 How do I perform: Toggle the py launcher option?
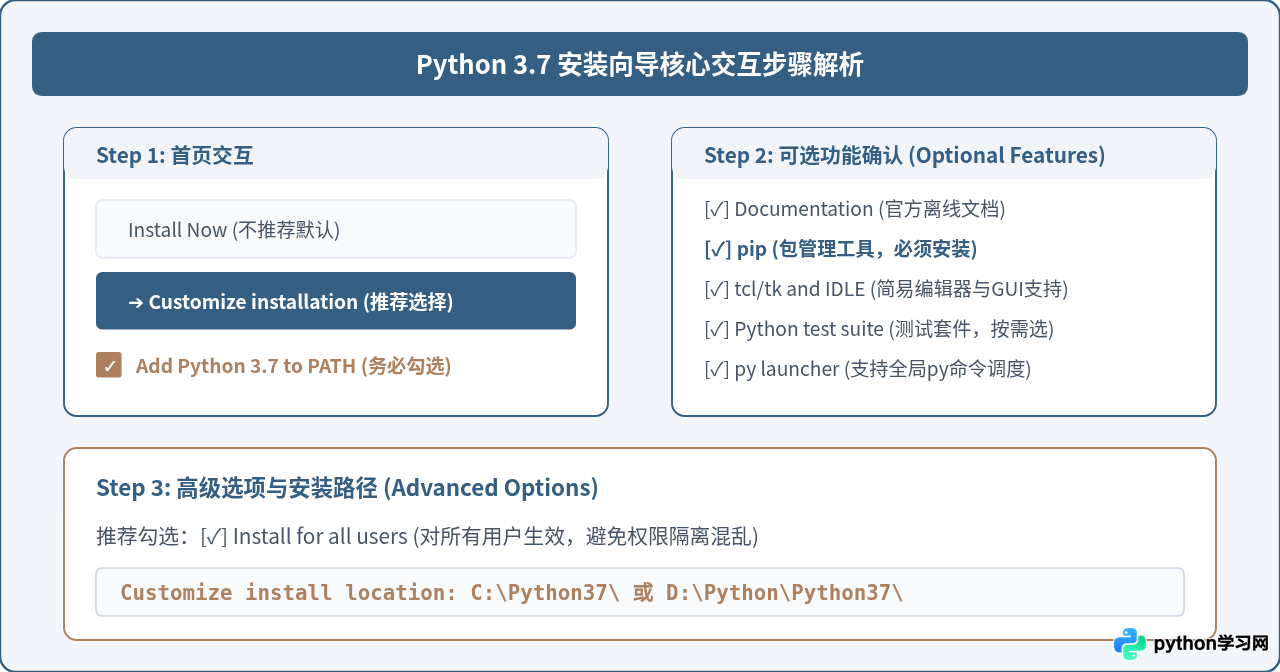pyautogui.click(x=867, y=369)
